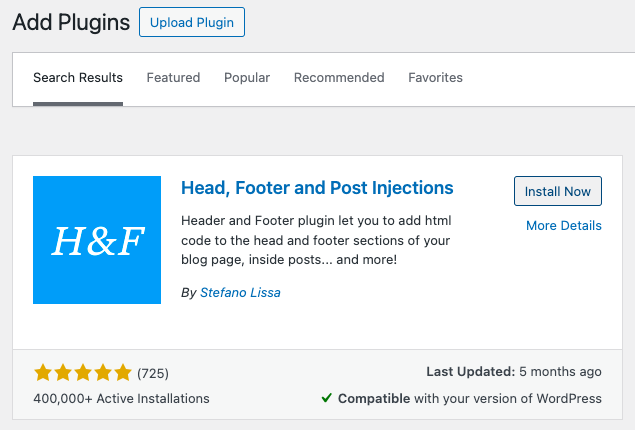Click the third rating star
635x430 pixels.
tap(83, 373)
